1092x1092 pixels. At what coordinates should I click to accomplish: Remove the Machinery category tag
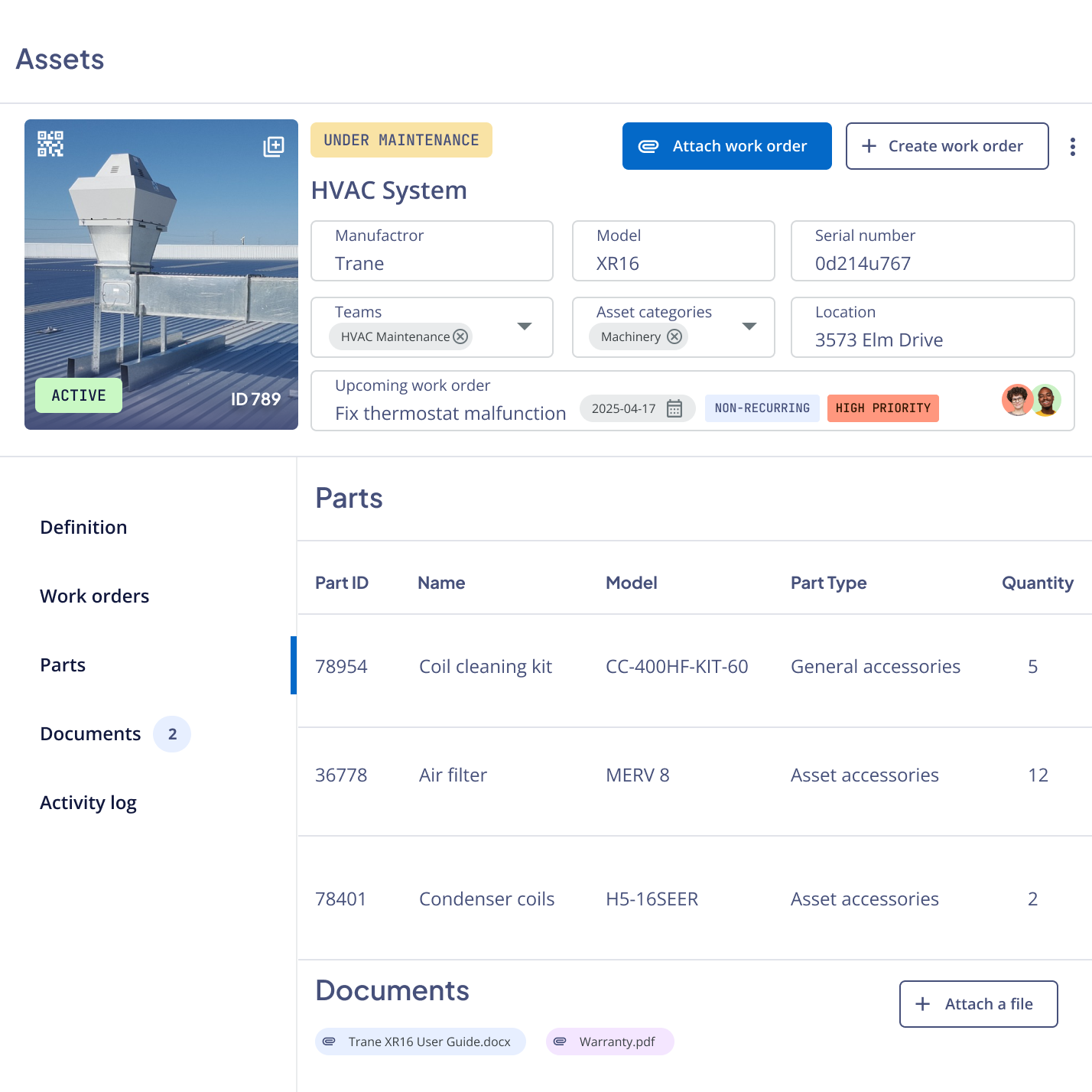pos(674,336)
